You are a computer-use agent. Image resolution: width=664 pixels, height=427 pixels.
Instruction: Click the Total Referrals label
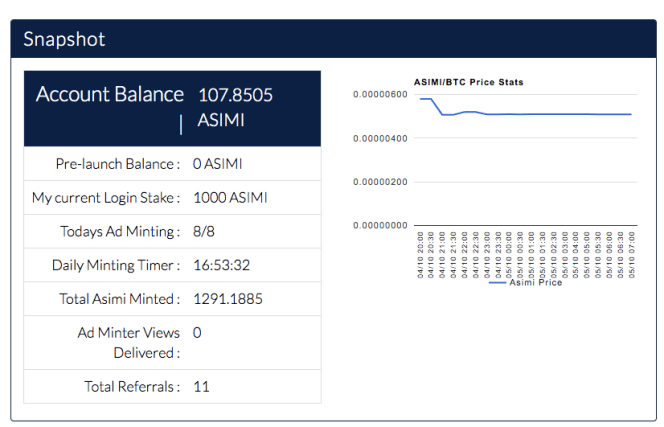tap(131, 386)
